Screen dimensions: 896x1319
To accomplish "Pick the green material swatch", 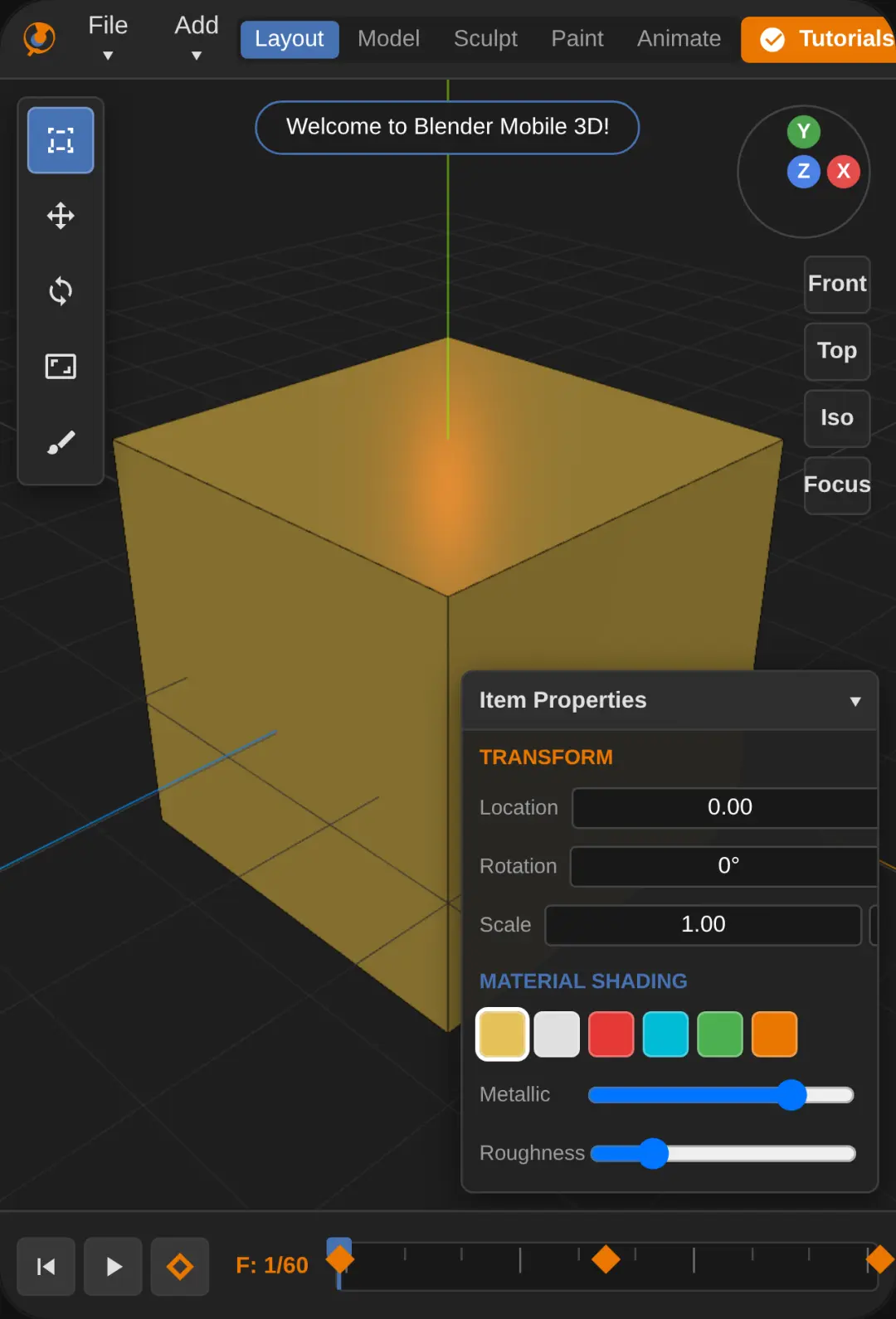I will point(720,1034).
